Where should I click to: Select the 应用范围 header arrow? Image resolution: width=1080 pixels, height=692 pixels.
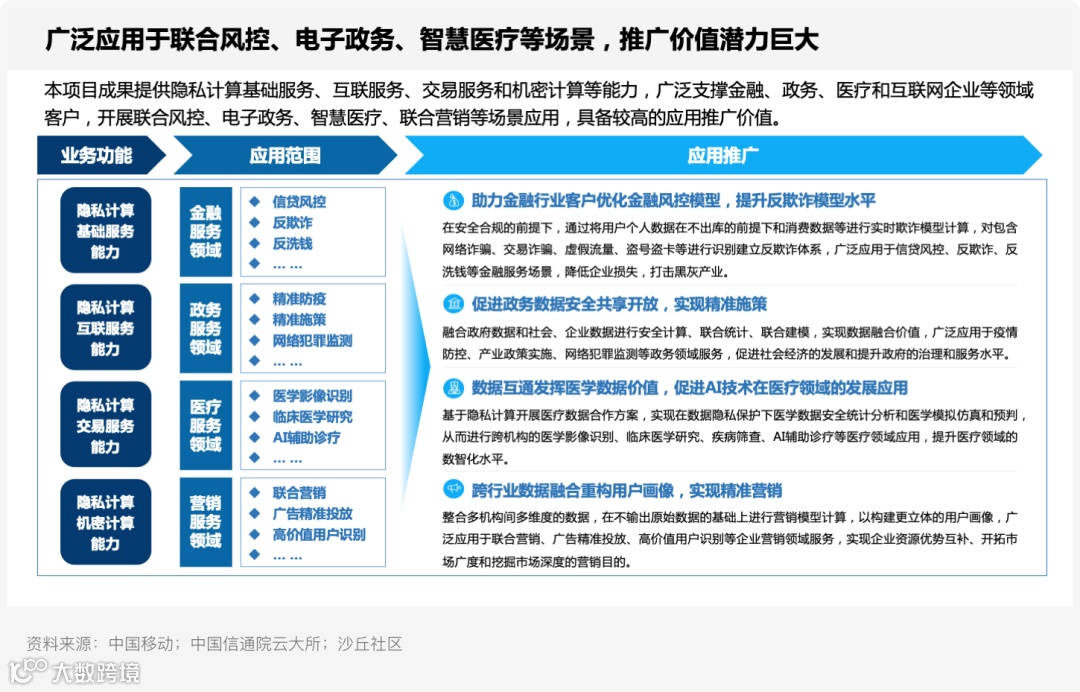click(x=285, y=155)
